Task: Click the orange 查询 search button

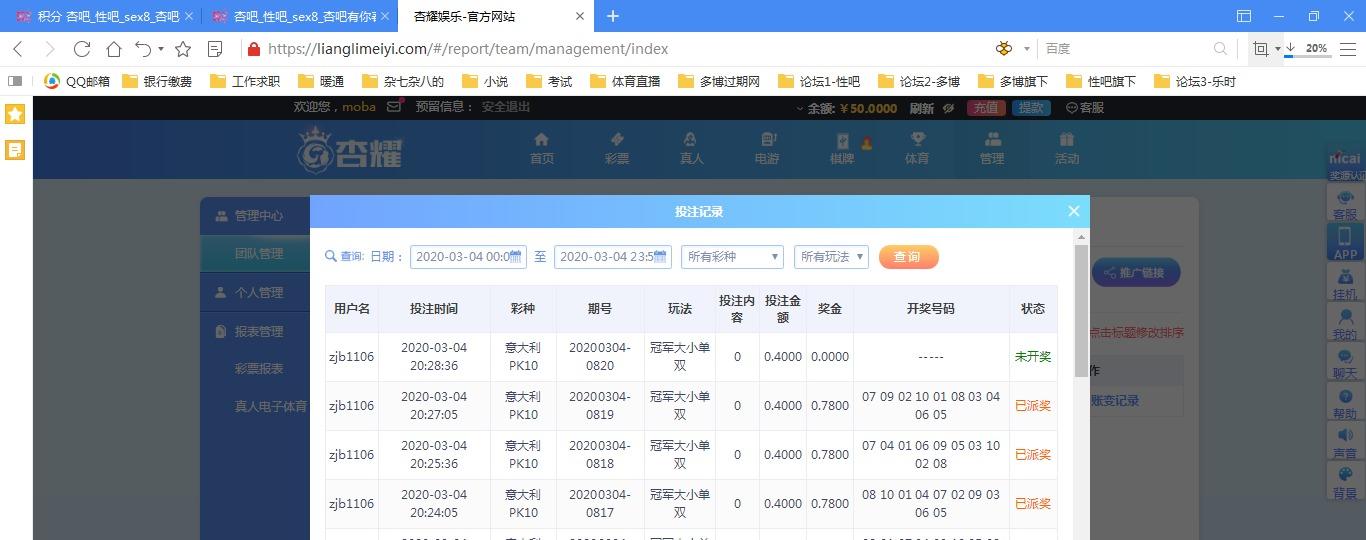Action: 908,257
